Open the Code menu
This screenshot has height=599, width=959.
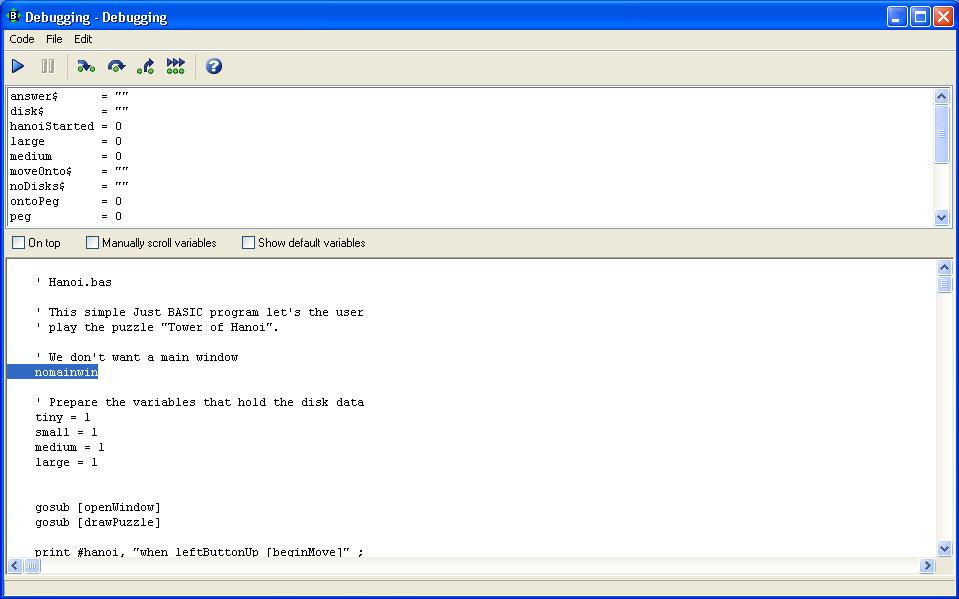22,39
